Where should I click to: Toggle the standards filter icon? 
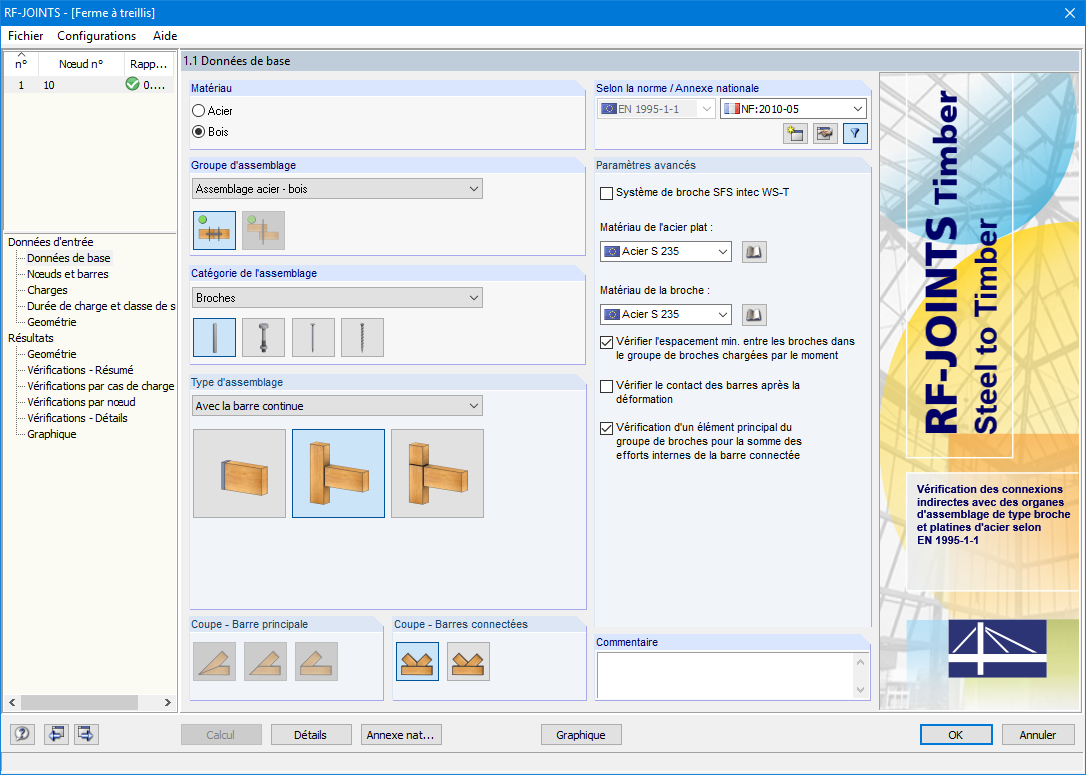[855, 134]
